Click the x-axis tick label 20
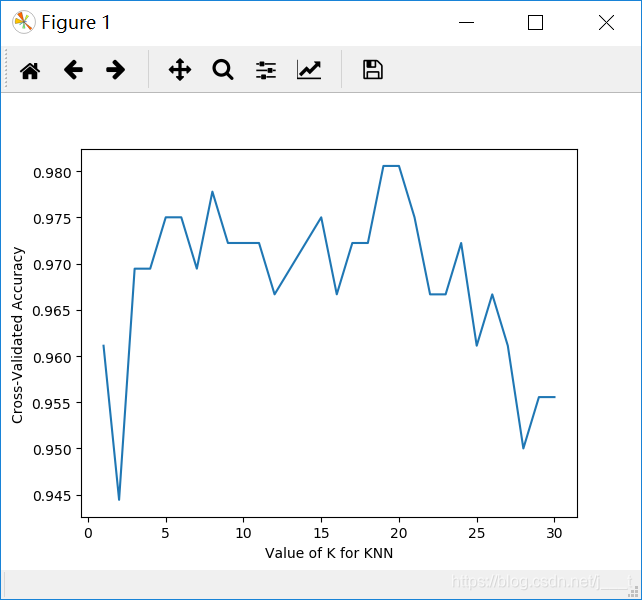Screen dimensions: 642x600 (x=399, y=533)
